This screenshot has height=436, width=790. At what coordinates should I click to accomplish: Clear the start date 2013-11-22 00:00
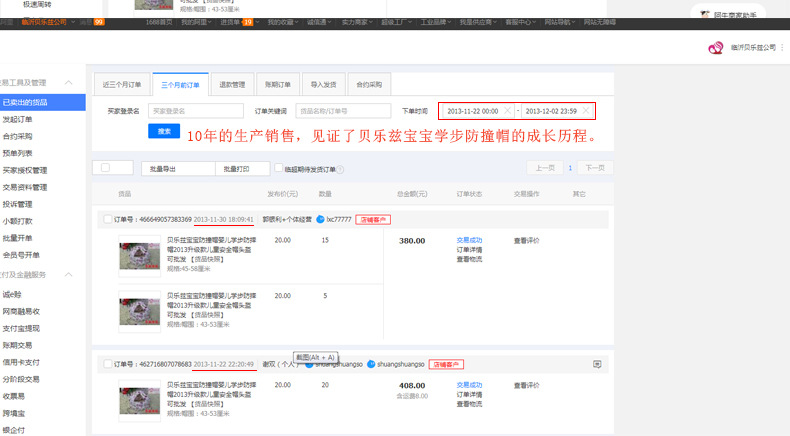[x=507, y=110]
